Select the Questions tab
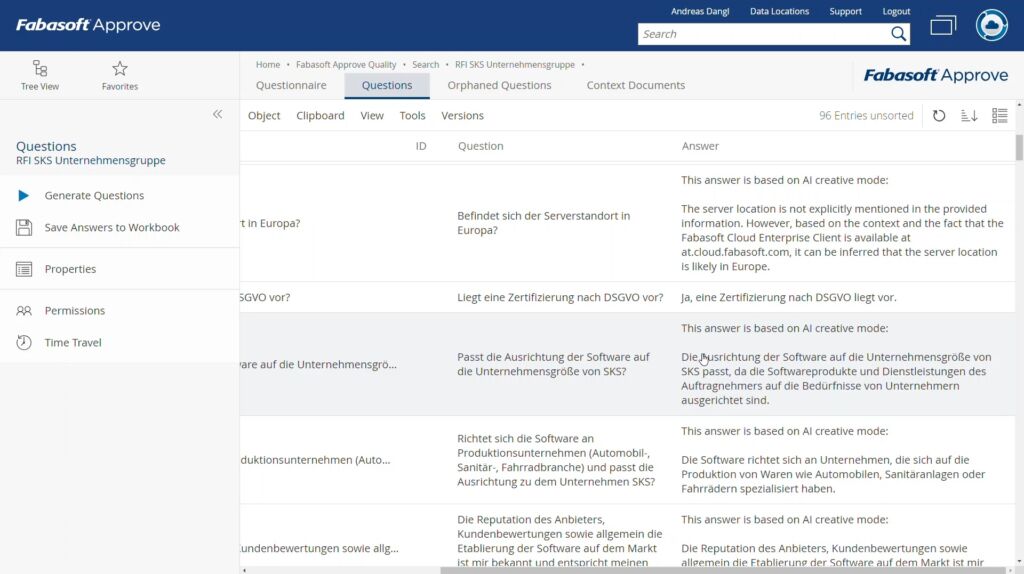1024x574 pixels. coord(387,85)
